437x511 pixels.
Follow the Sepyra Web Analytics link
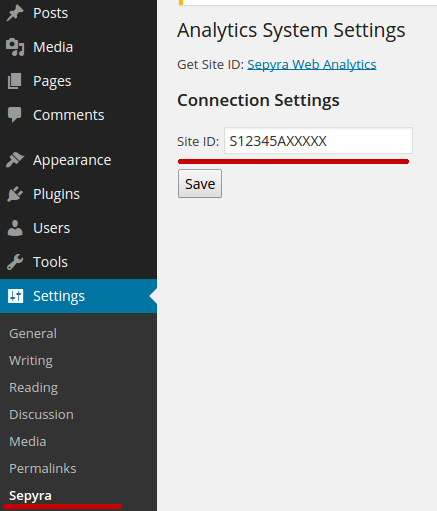(x=312, y=64)
